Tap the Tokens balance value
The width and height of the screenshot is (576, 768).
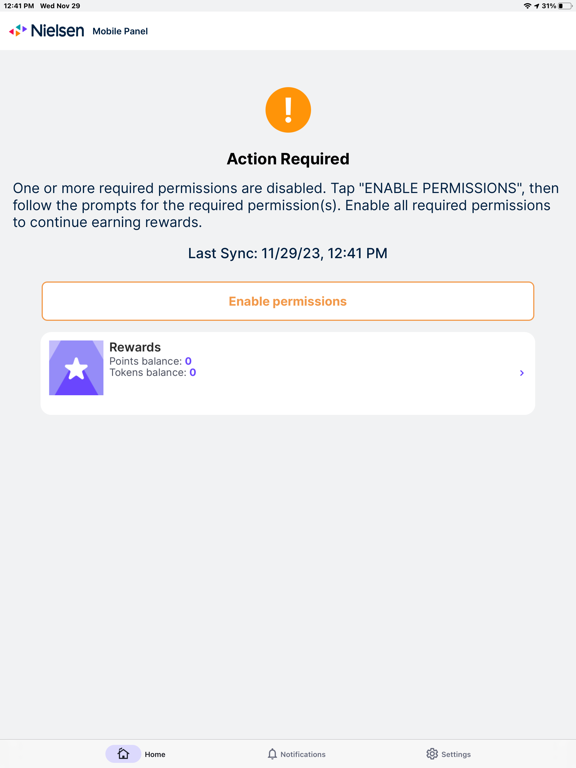(193, 372)
